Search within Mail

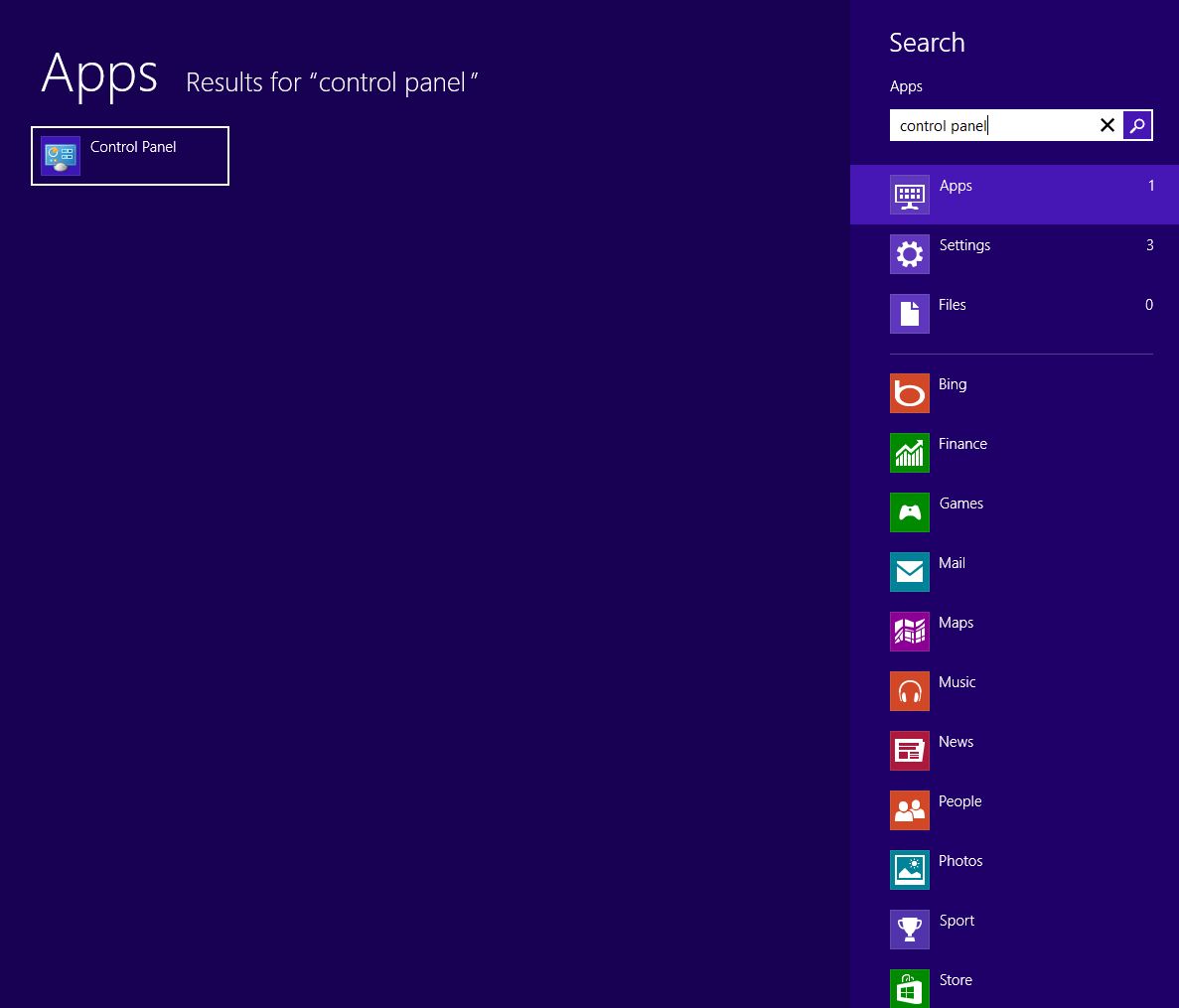(1014, 572)
